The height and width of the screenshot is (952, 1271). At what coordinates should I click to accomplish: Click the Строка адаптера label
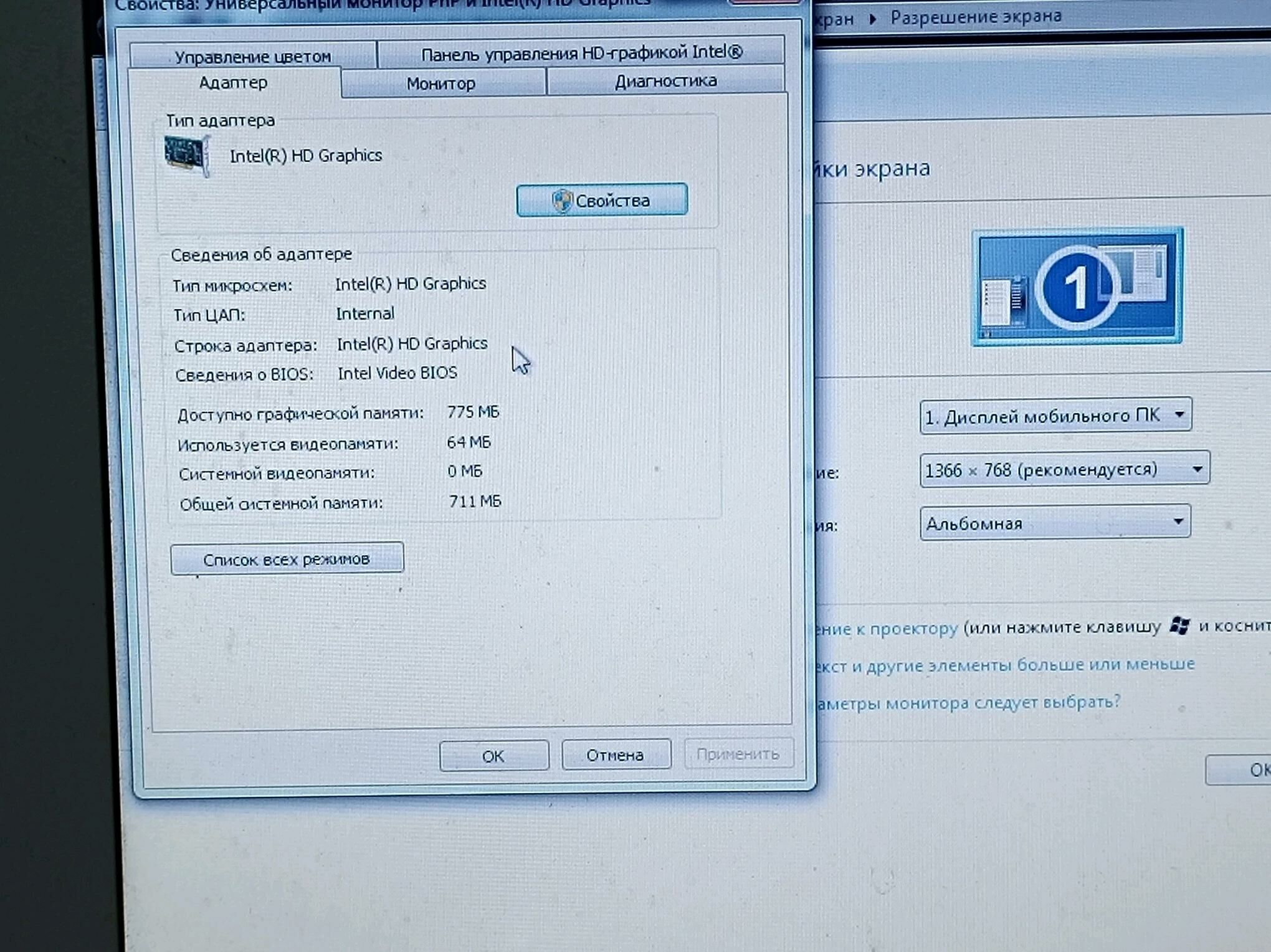click(245, 345)
